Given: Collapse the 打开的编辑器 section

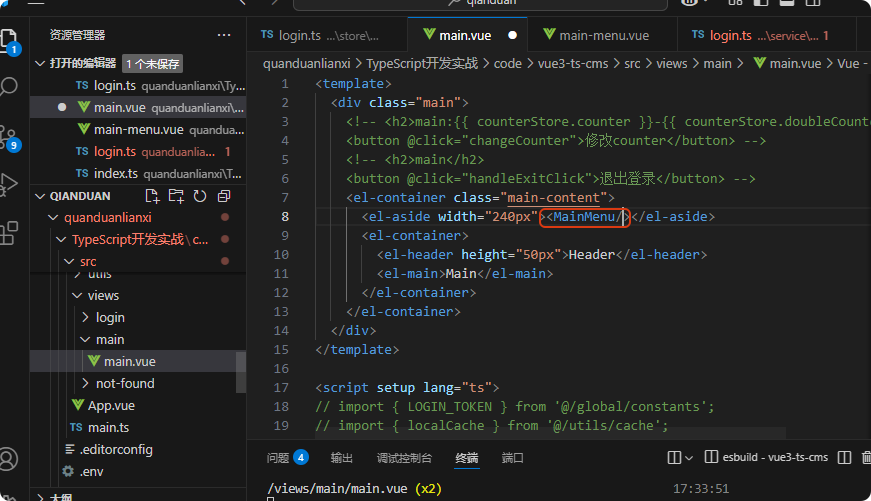Looking at the screenshot, I should (x=40, y=63).
